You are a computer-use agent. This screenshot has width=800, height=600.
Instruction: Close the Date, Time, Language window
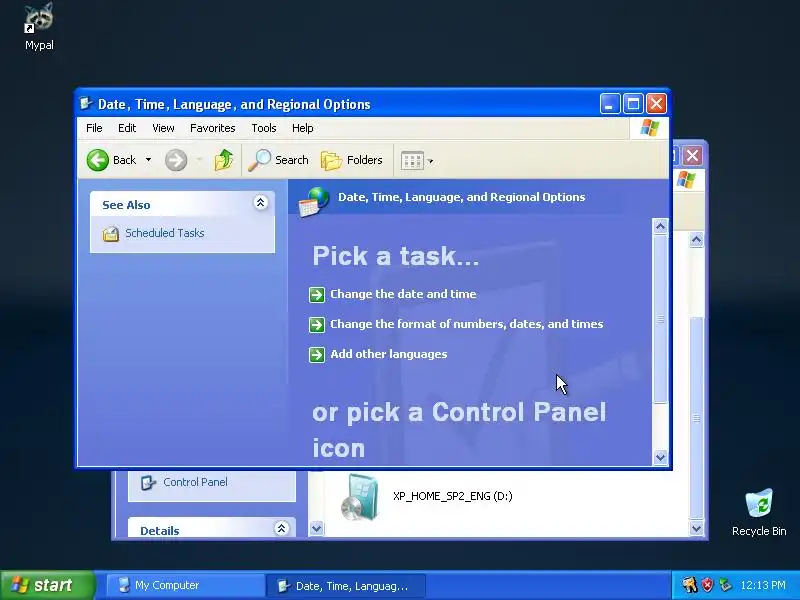pyautogui.click(x=657, y=104)
